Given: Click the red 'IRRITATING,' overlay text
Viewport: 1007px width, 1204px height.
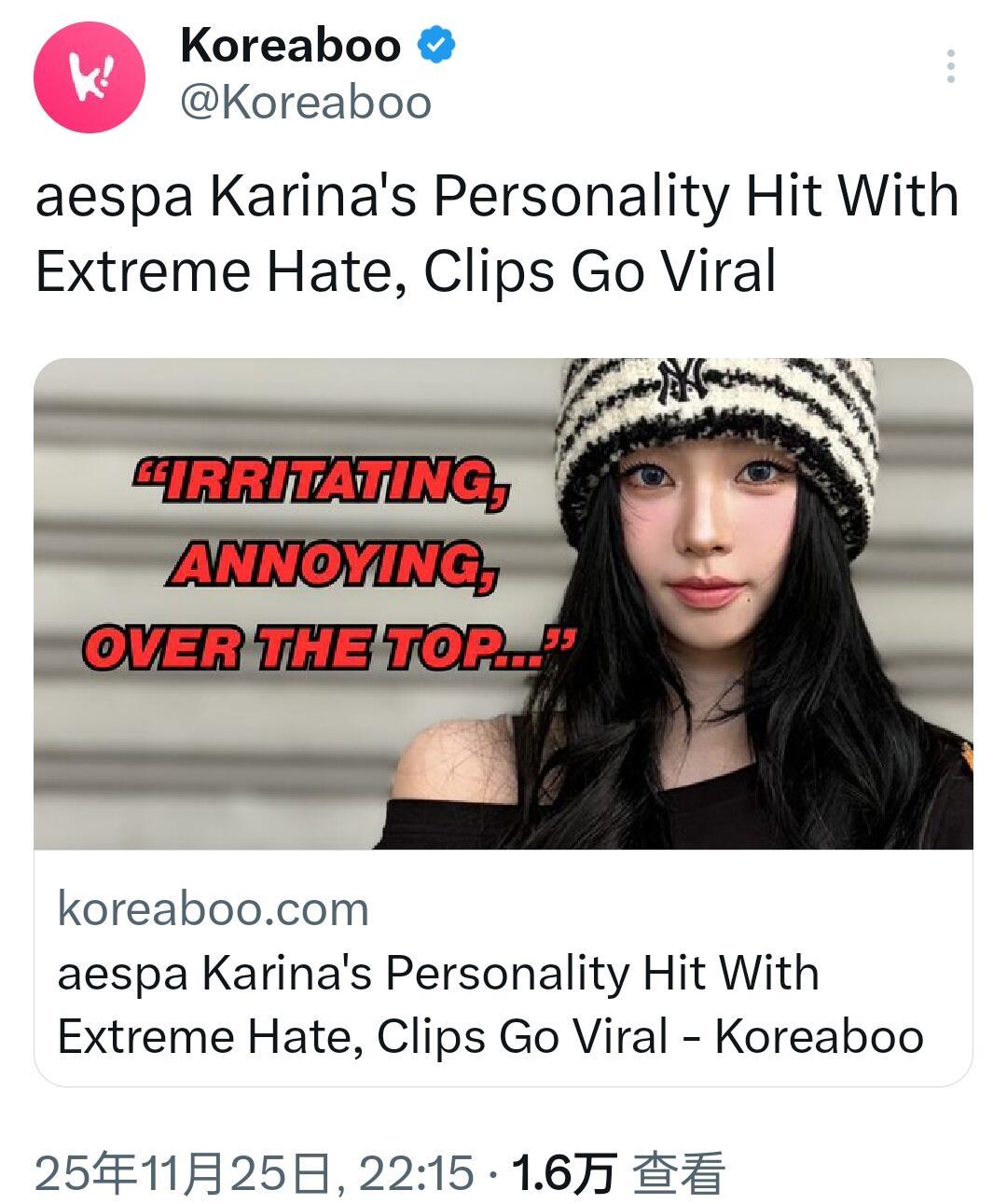Looking at the screenshot, I should pyautogui.click(x=323, y=481).
